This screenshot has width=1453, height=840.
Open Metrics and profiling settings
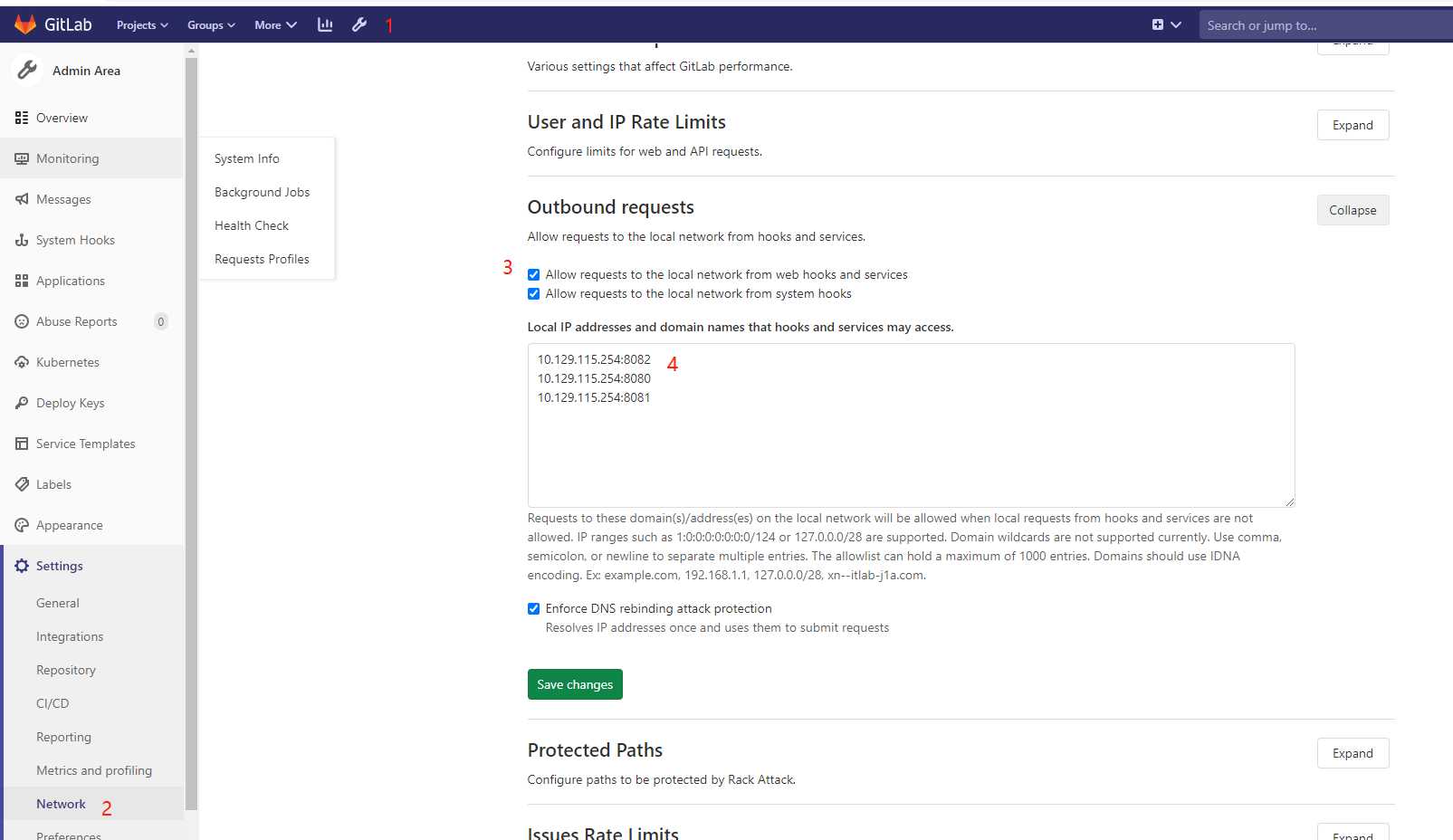click(94, 770)
